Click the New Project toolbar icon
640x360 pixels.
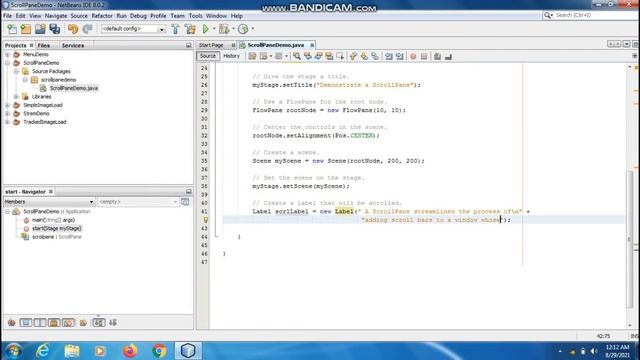tap(26, 29)
